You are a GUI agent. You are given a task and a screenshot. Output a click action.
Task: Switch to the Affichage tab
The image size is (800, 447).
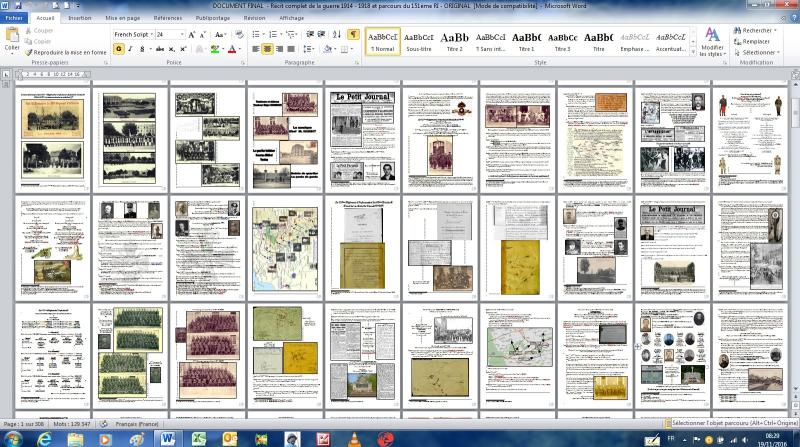291,18
